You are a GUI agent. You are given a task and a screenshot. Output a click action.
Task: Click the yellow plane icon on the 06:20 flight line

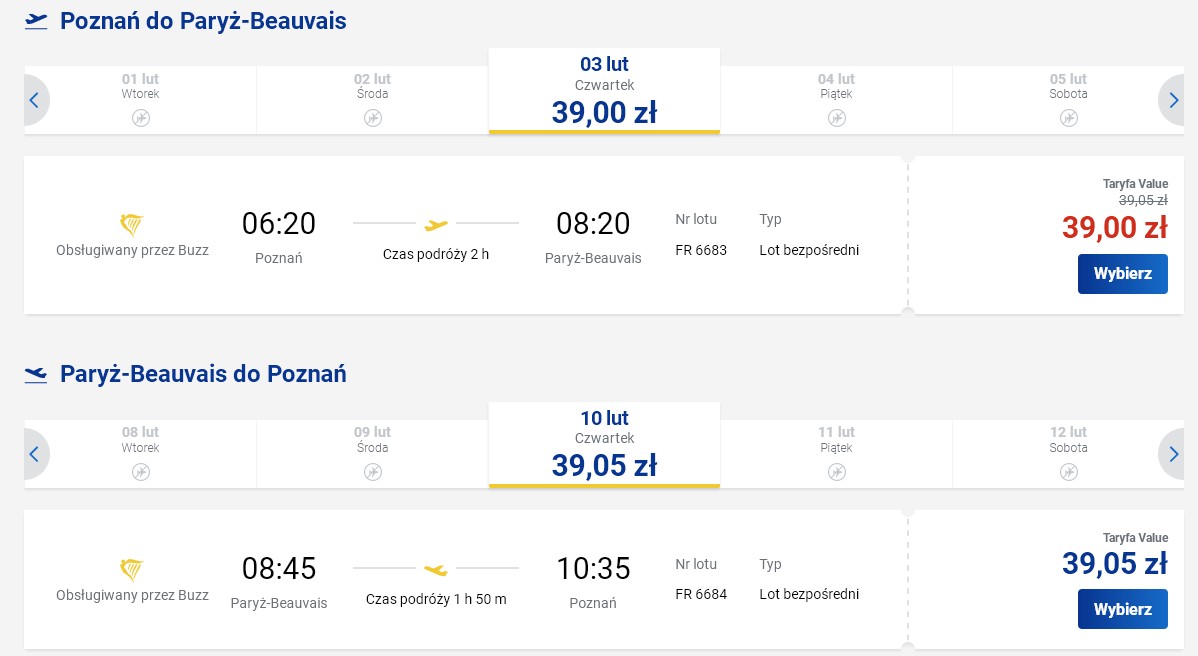435,225
